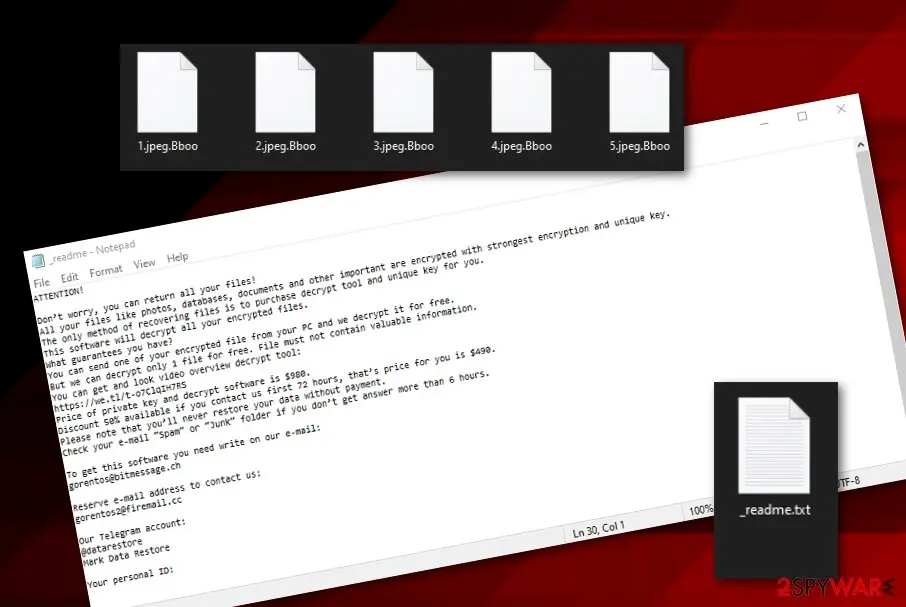Click the 100% zoom status entry

(x=700, y=510)
